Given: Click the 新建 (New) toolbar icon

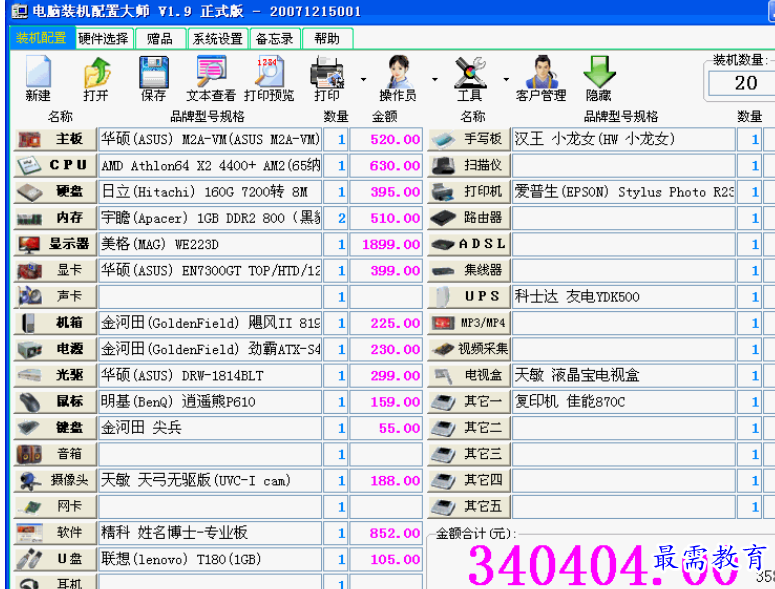Looking at the screenshot, I should (x=38, y=78).
